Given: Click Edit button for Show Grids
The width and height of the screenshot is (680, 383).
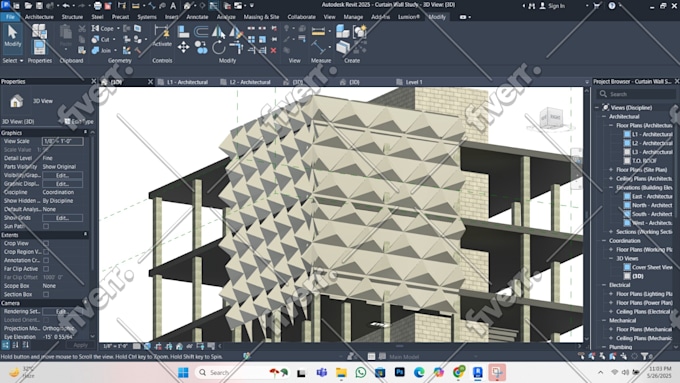Looking at the screenshot, I should (x=62, y=218).
